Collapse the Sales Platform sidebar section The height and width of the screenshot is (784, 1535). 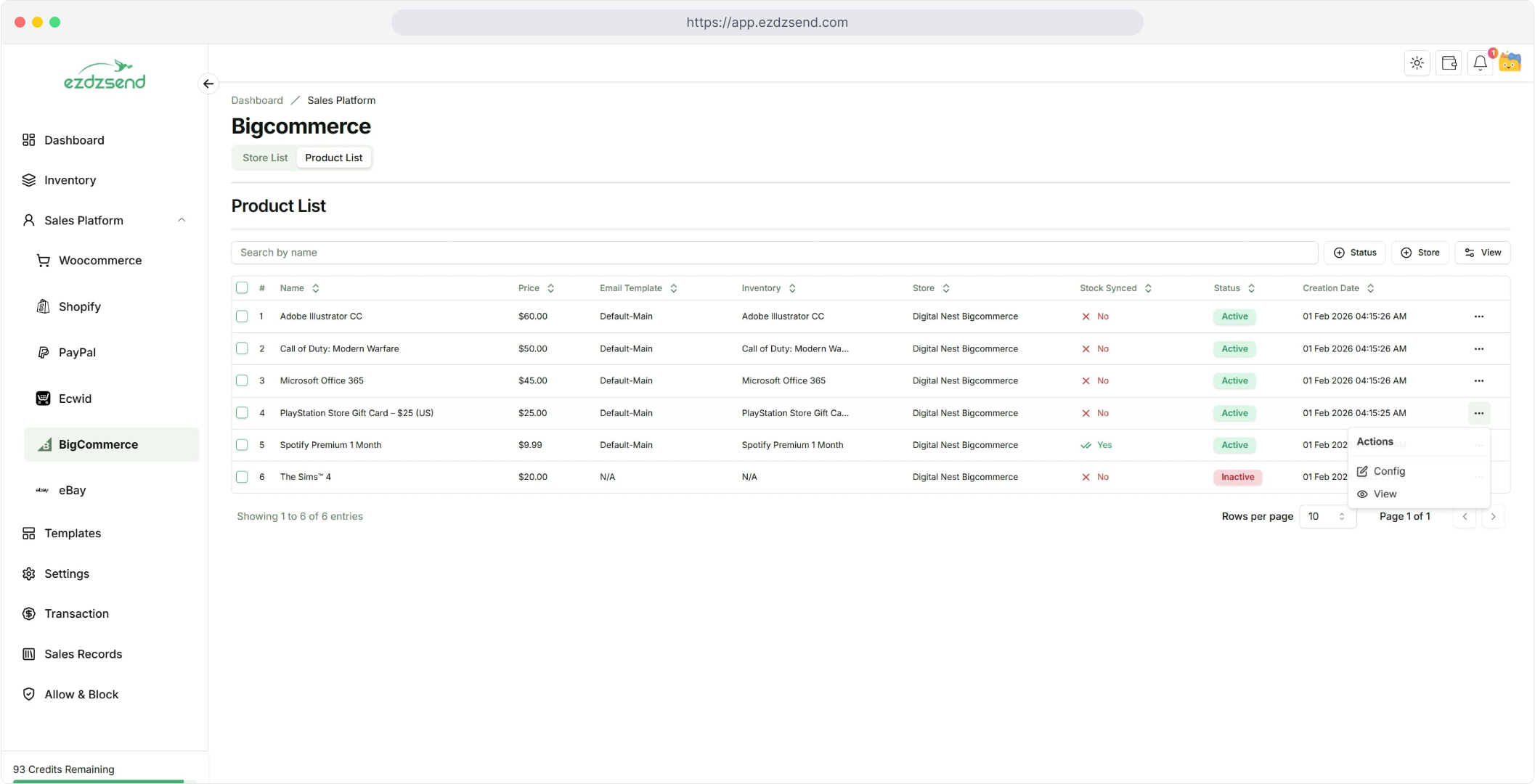[x=182, y=220]
